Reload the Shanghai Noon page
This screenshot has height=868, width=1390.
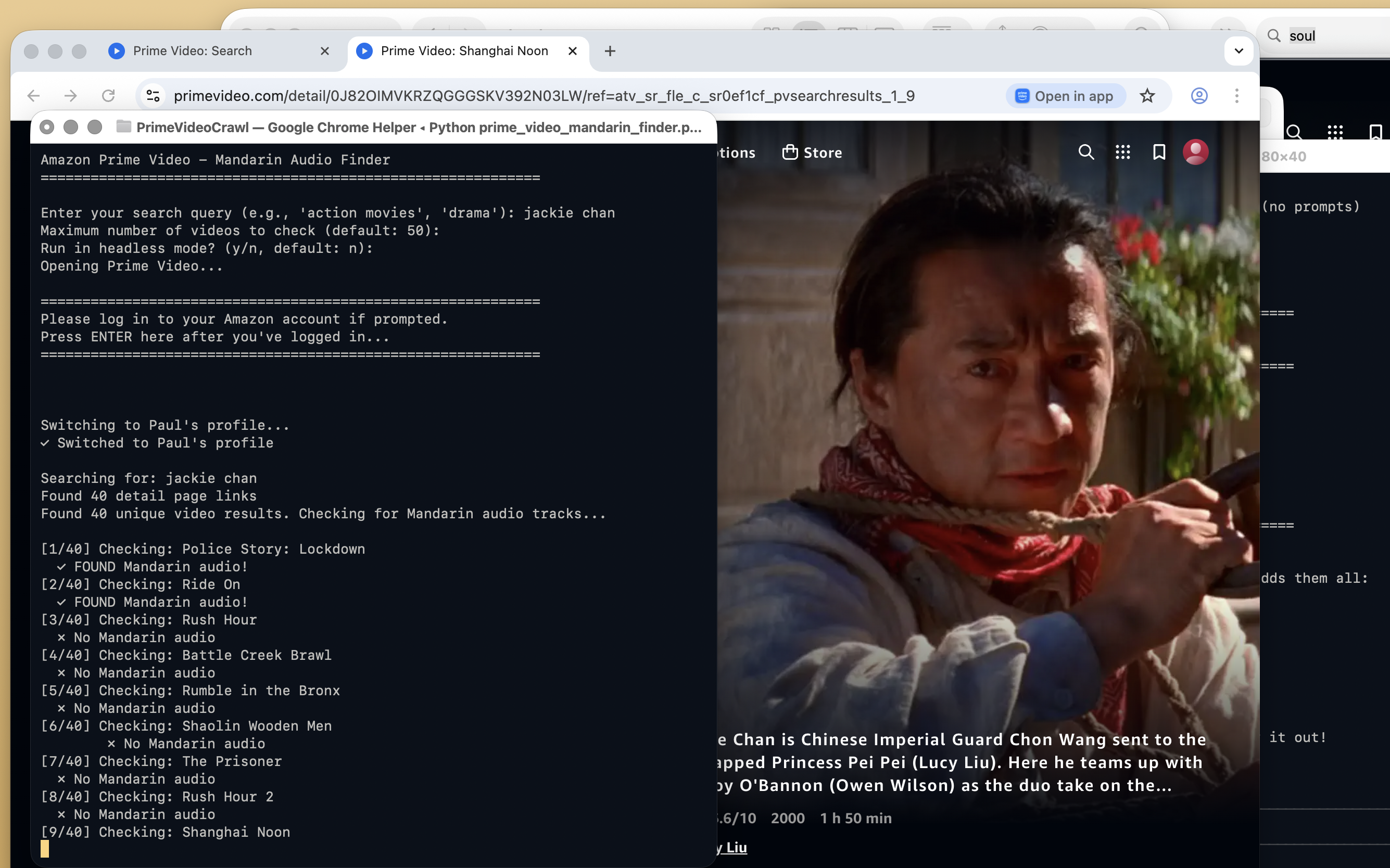[x=108, y=95]
